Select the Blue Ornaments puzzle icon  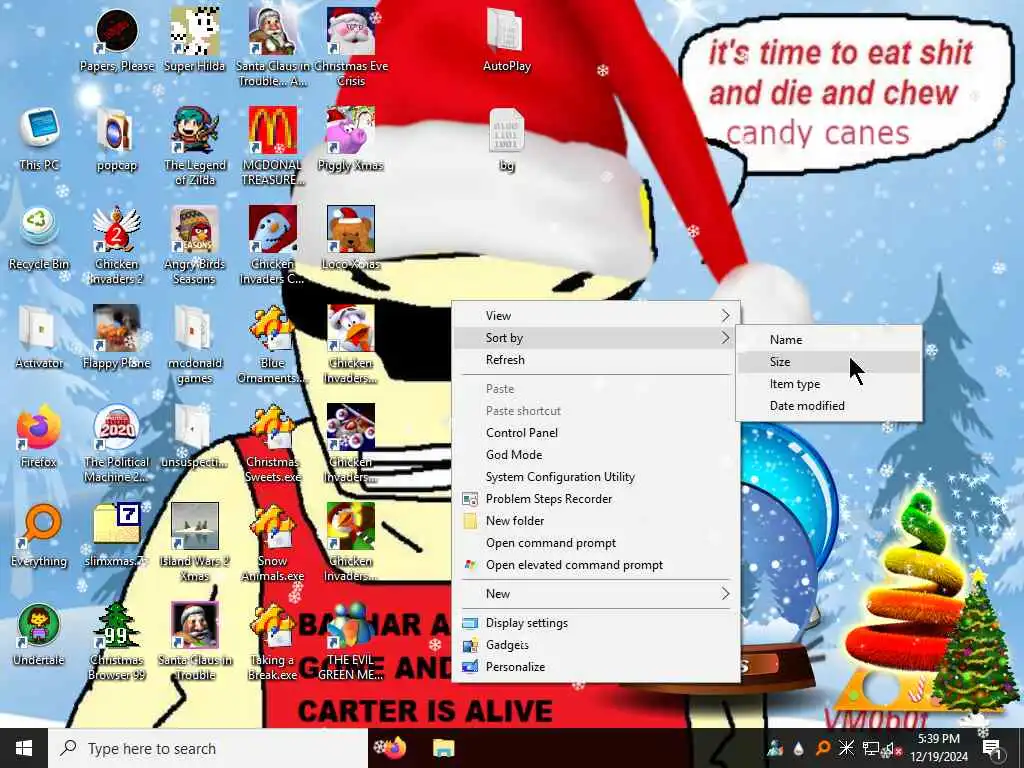(272, 344)
